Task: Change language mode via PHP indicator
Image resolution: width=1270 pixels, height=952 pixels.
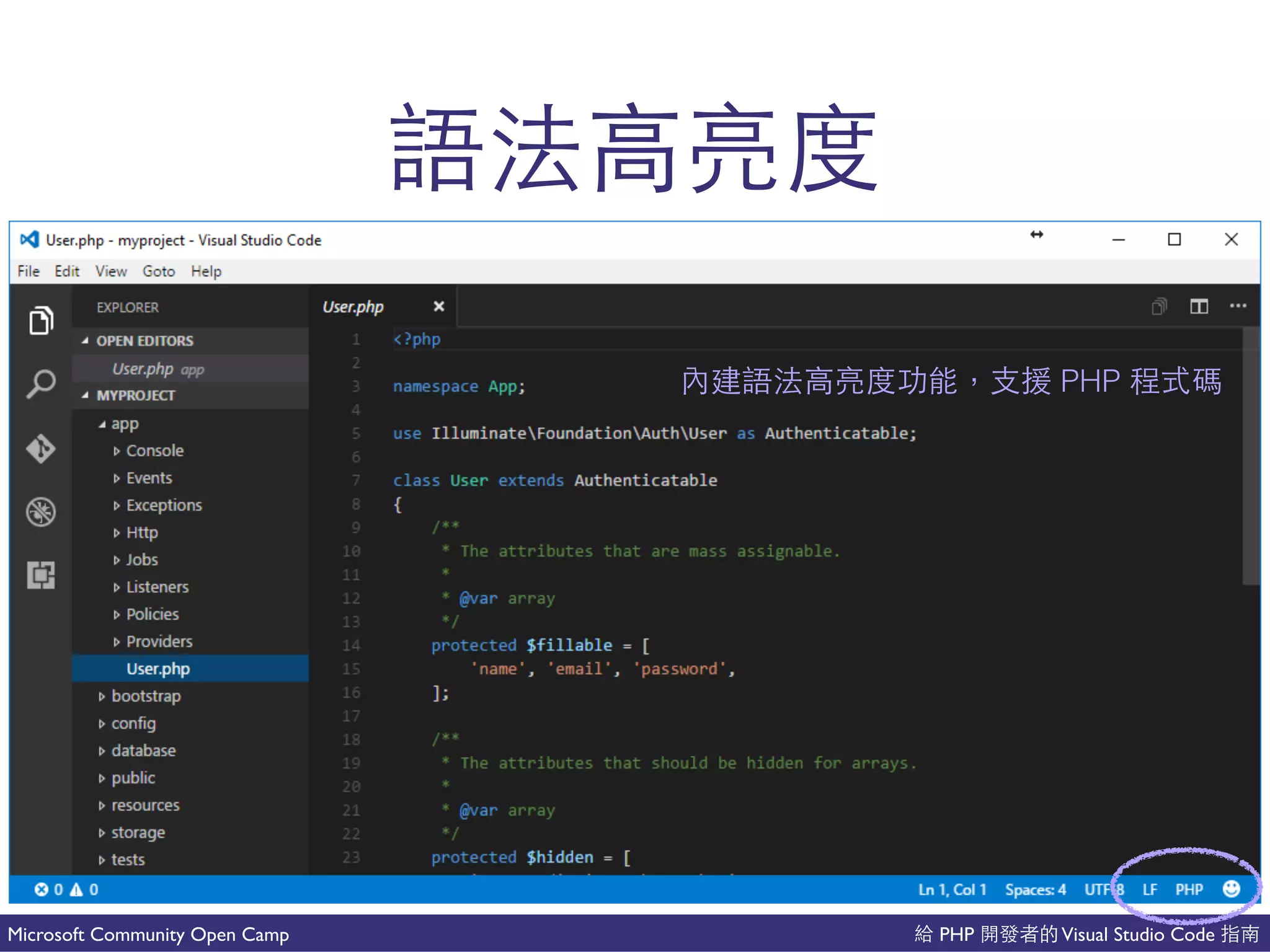Action: tap(1189, 890)
